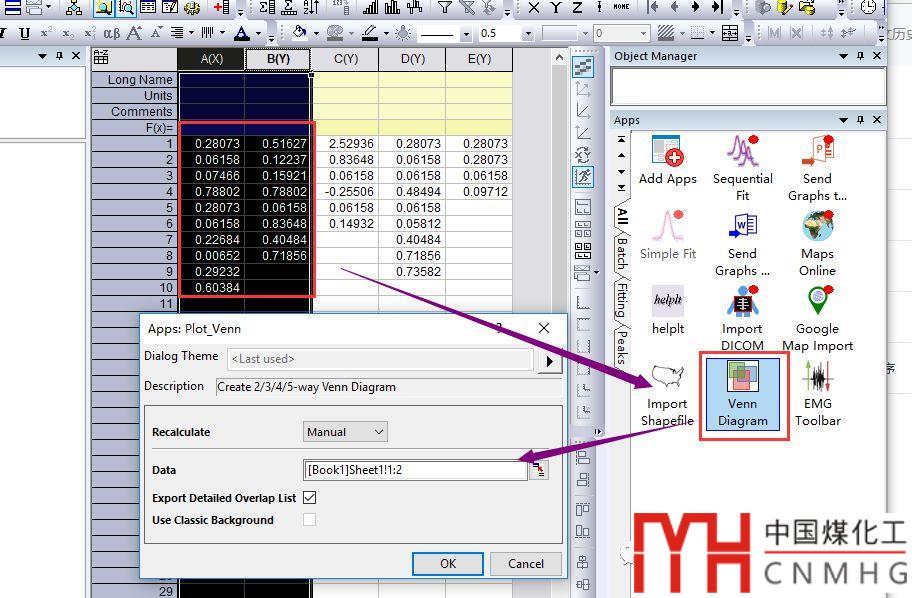Switch to the Batch apps tab
Image resolution: width=912 pixels, height=598 pixels.
[x=622, y=254]
